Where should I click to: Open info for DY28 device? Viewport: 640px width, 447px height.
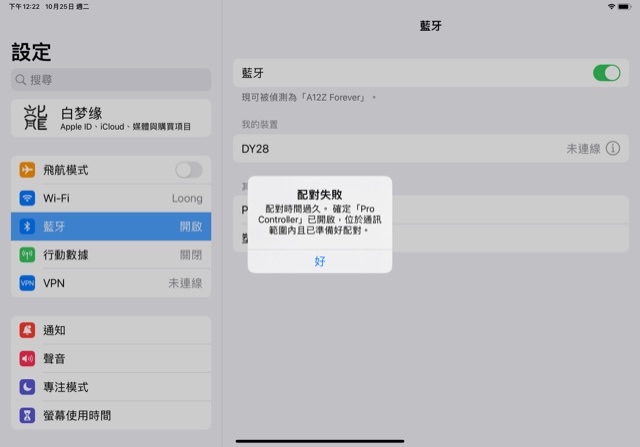pos(613,149)
